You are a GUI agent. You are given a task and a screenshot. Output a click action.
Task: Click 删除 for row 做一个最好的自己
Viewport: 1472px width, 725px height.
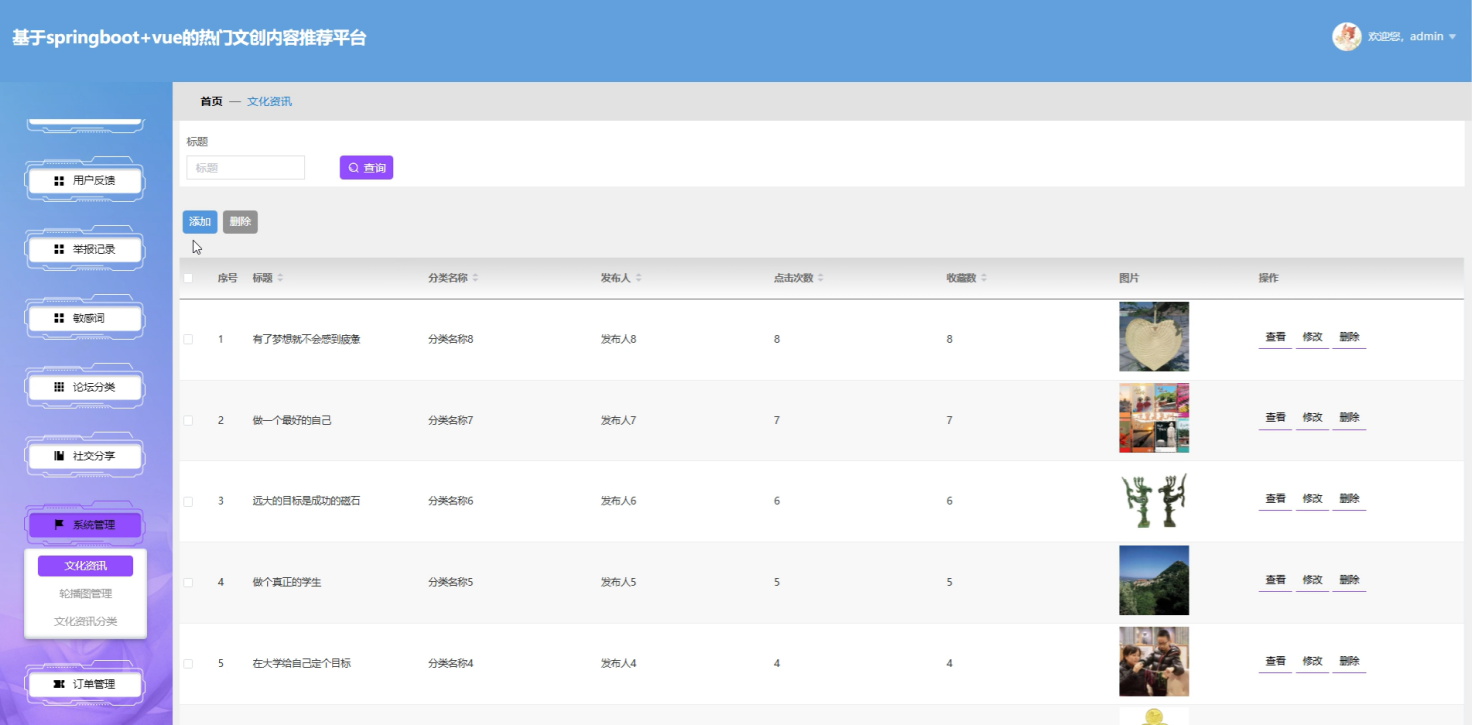pyautogui.click(x=1349, y=418)
